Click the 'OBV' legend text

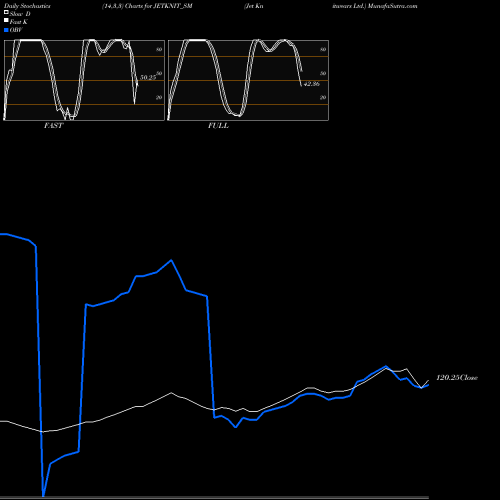(16, 30)
